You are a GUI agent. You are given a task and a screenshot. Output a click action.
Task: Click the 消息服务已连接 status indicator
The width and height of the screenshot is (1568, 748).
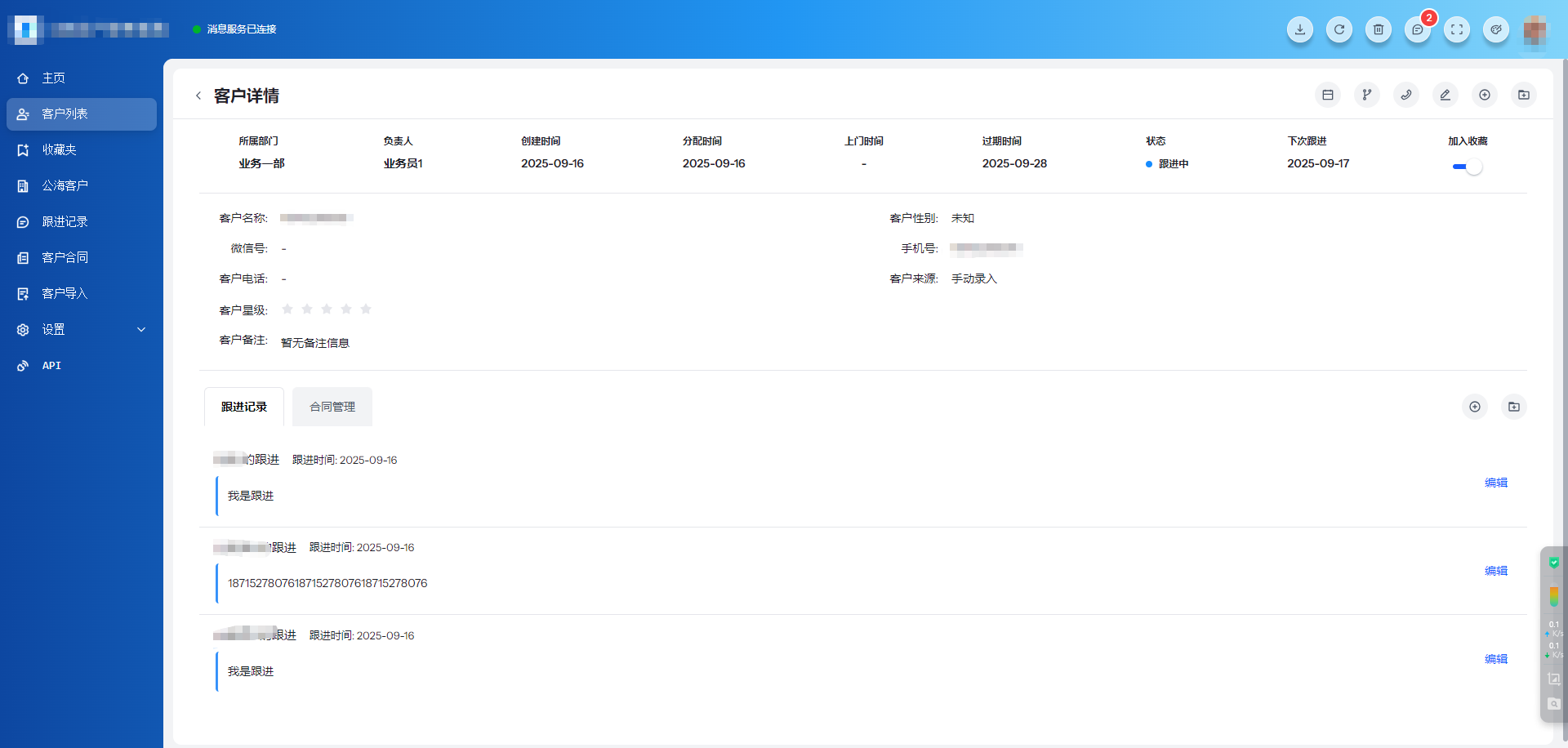235,29
